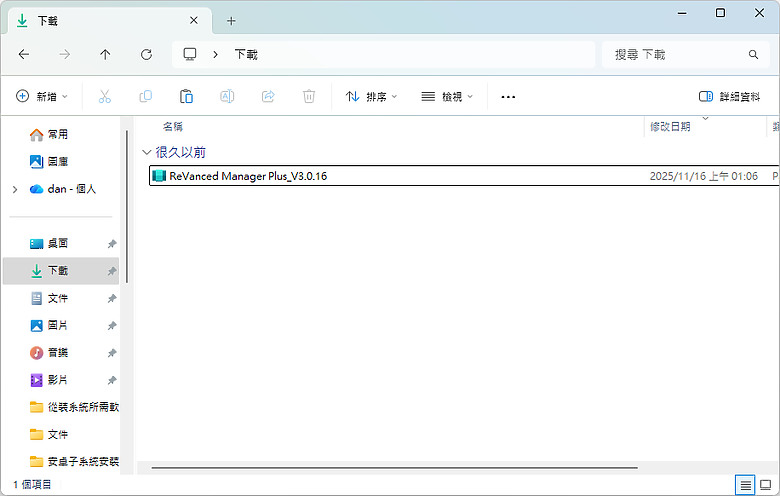Expand the dan - 個人 OneDrive node

tap(15, 189)
